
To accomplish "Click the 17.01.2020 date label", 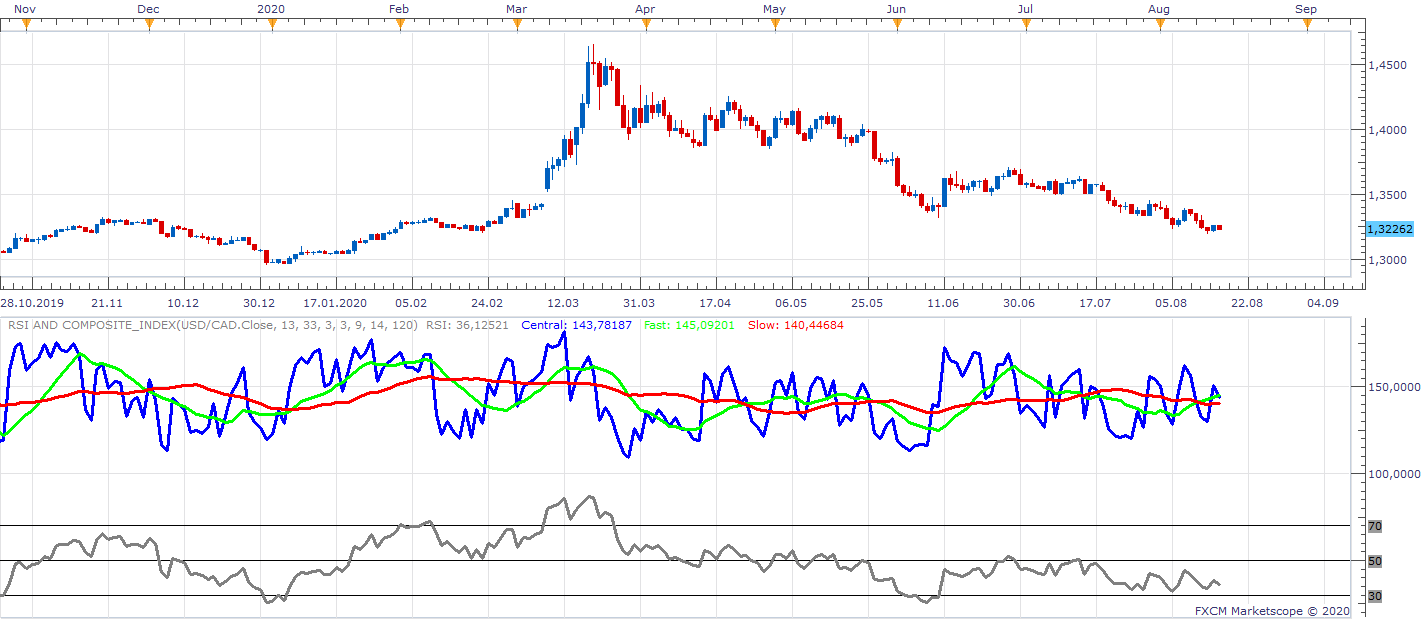I will 335,302.
